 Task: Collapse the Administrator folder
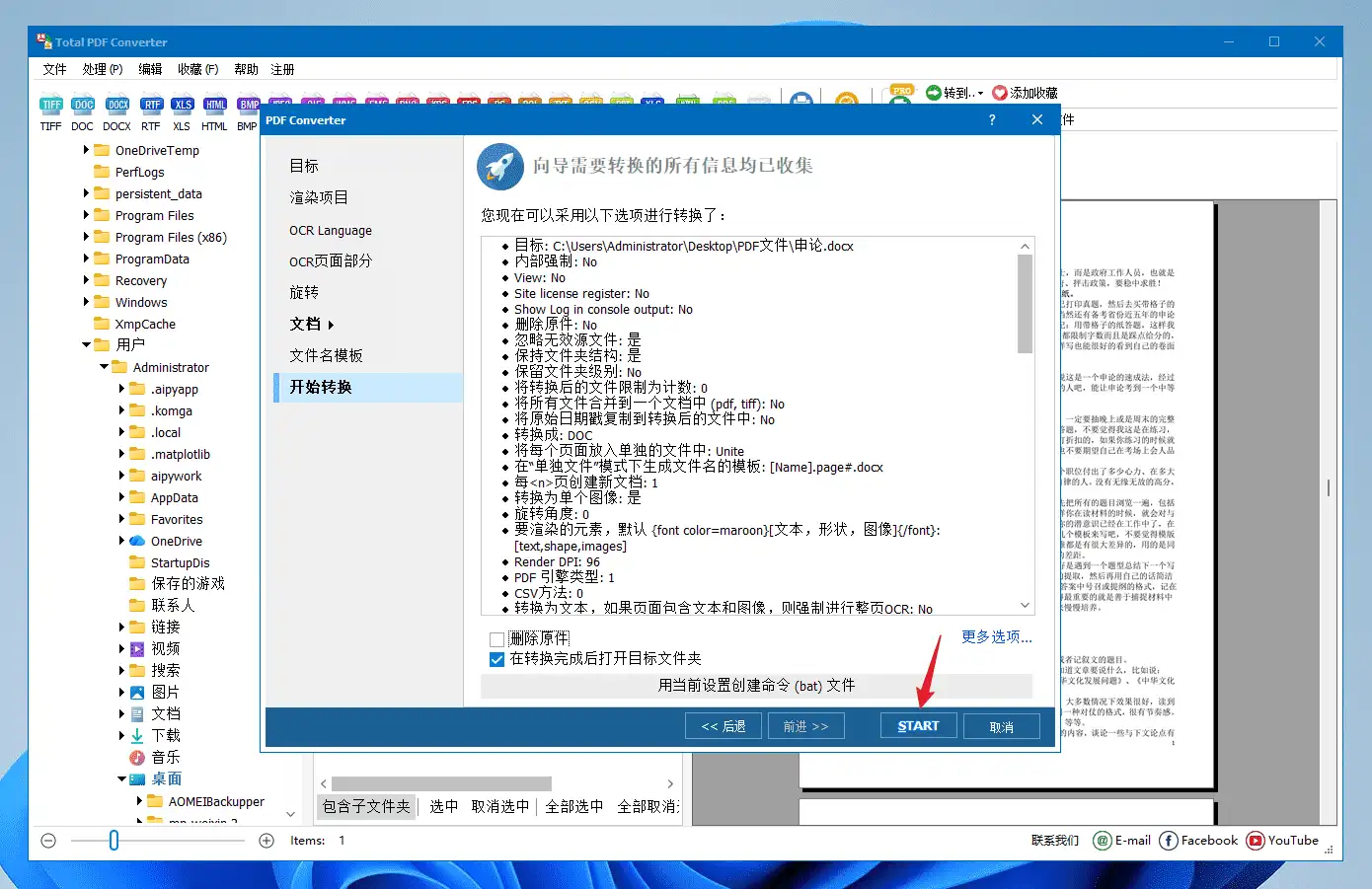pyautogui.click(x=105, y=367)
